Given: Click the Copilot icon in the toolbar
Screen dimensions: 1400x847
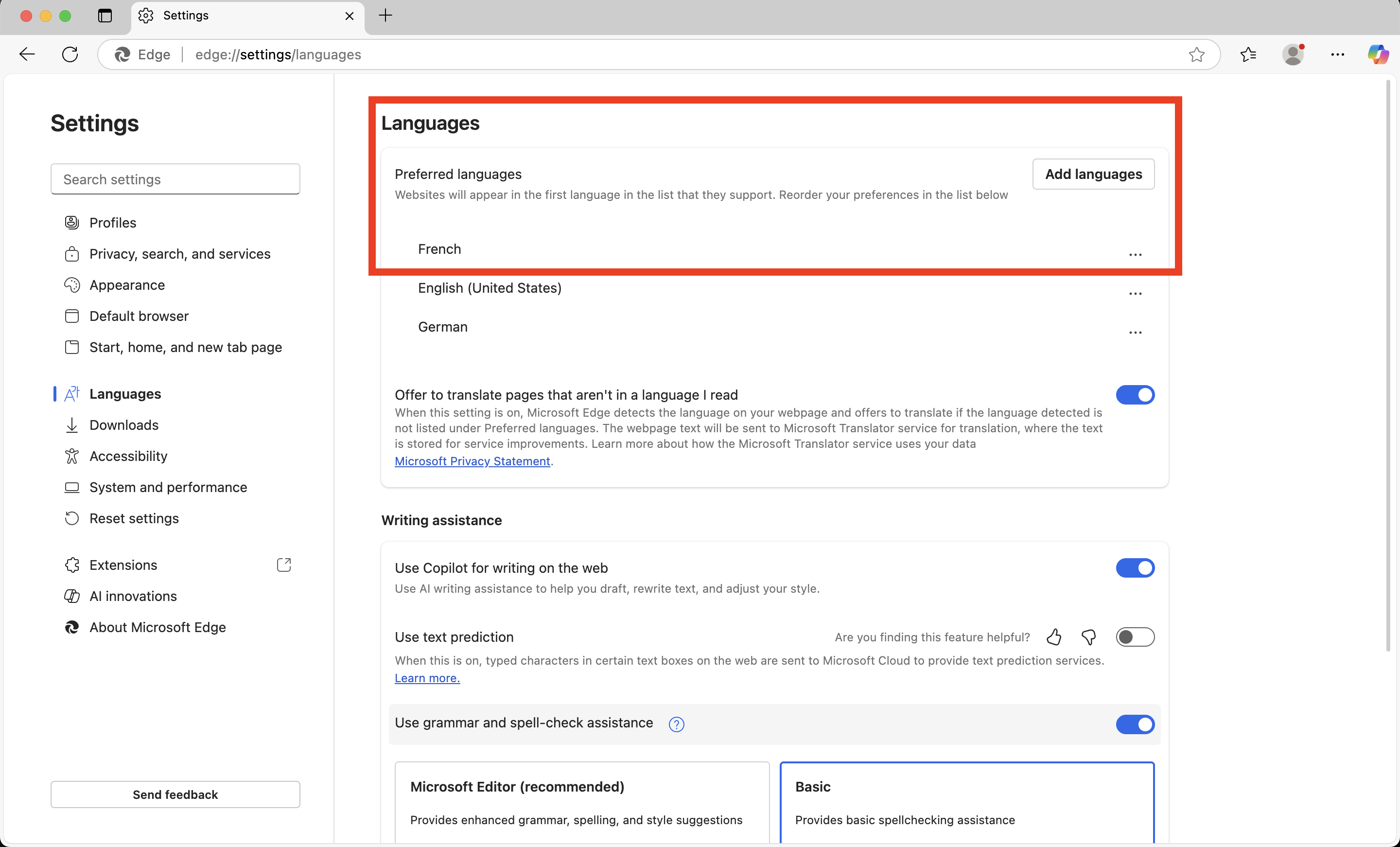Looking at the screenshot, I should (1378, 54).
